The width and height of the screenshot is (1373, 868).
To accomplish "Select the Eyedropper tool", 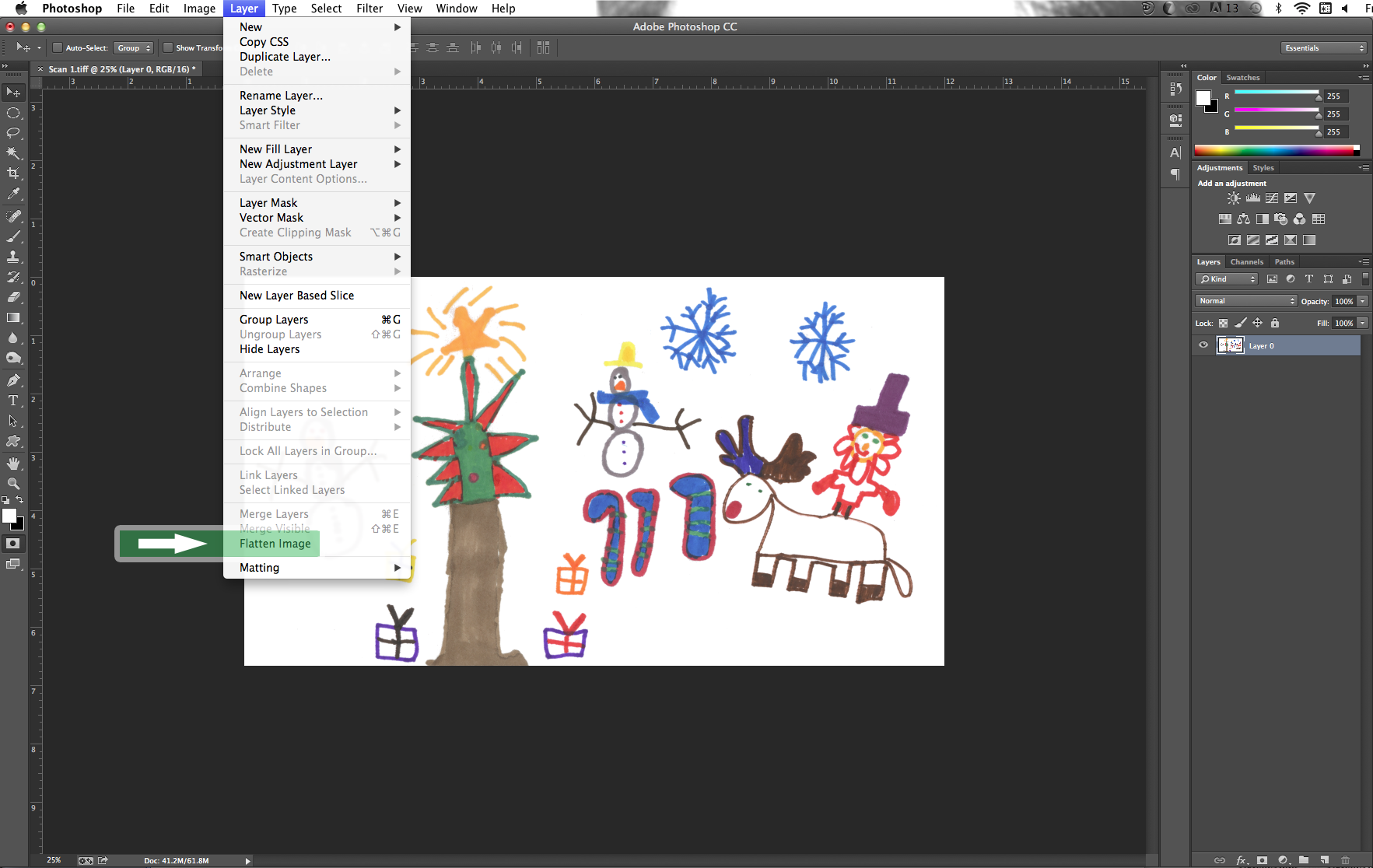I will click(13, 194).
